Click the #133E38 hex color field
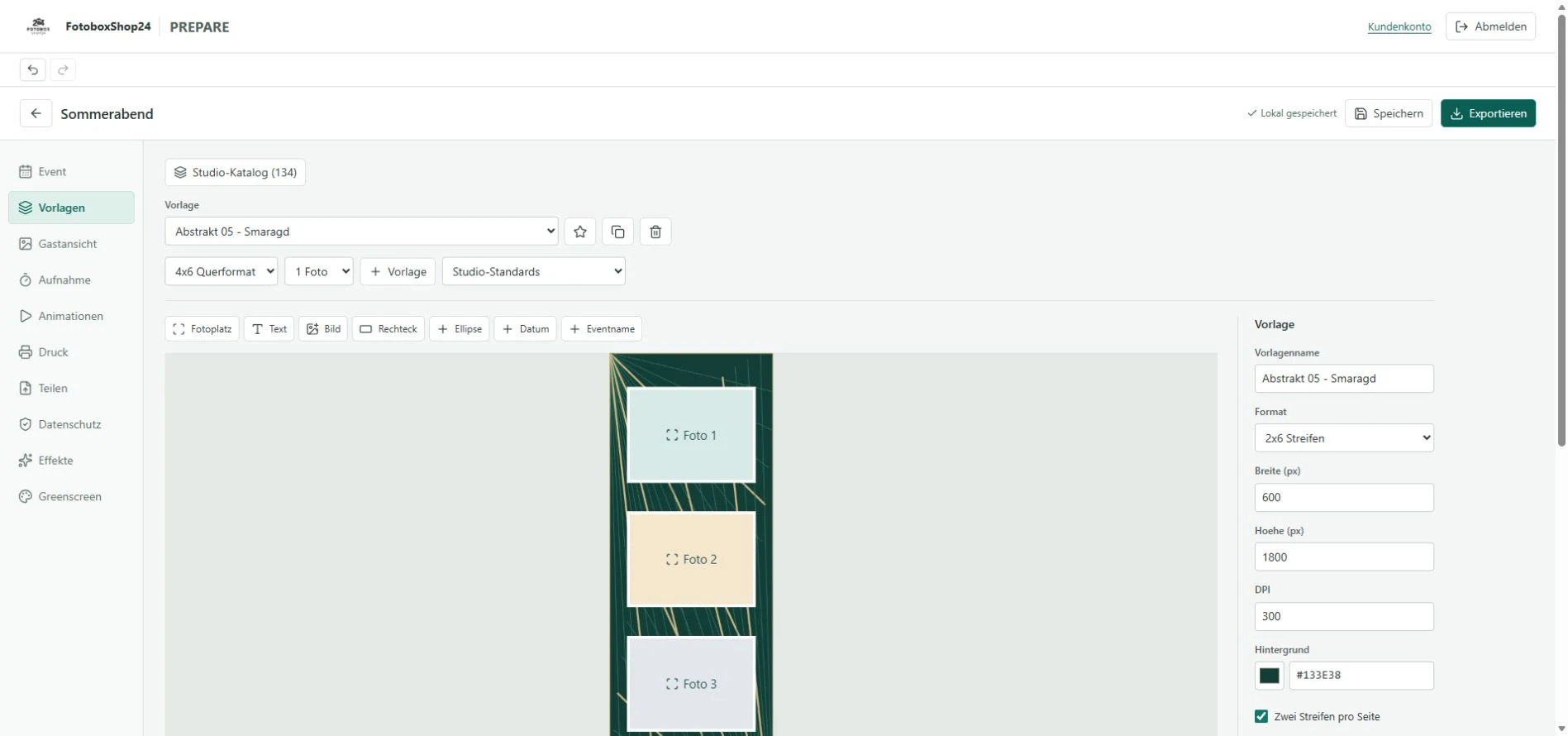1568x736 pixels. (1361, 676)
